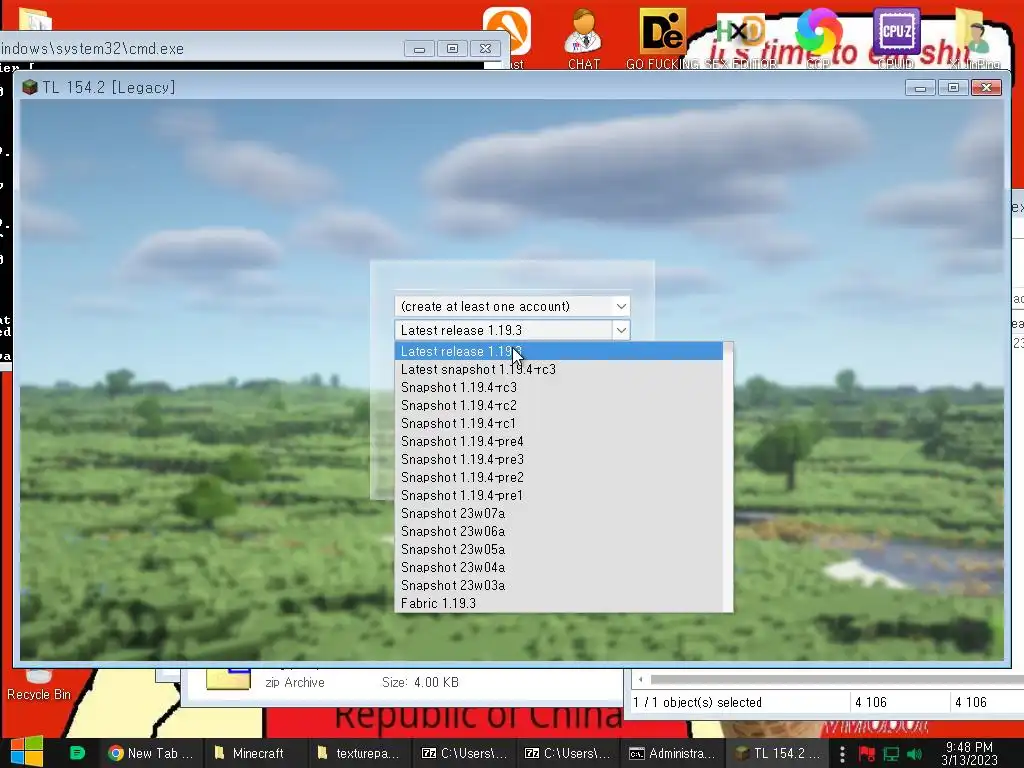Pick Snapshot 23w06a version
Viewport: 1024px width, 768px height.
(x=558, y=531)
